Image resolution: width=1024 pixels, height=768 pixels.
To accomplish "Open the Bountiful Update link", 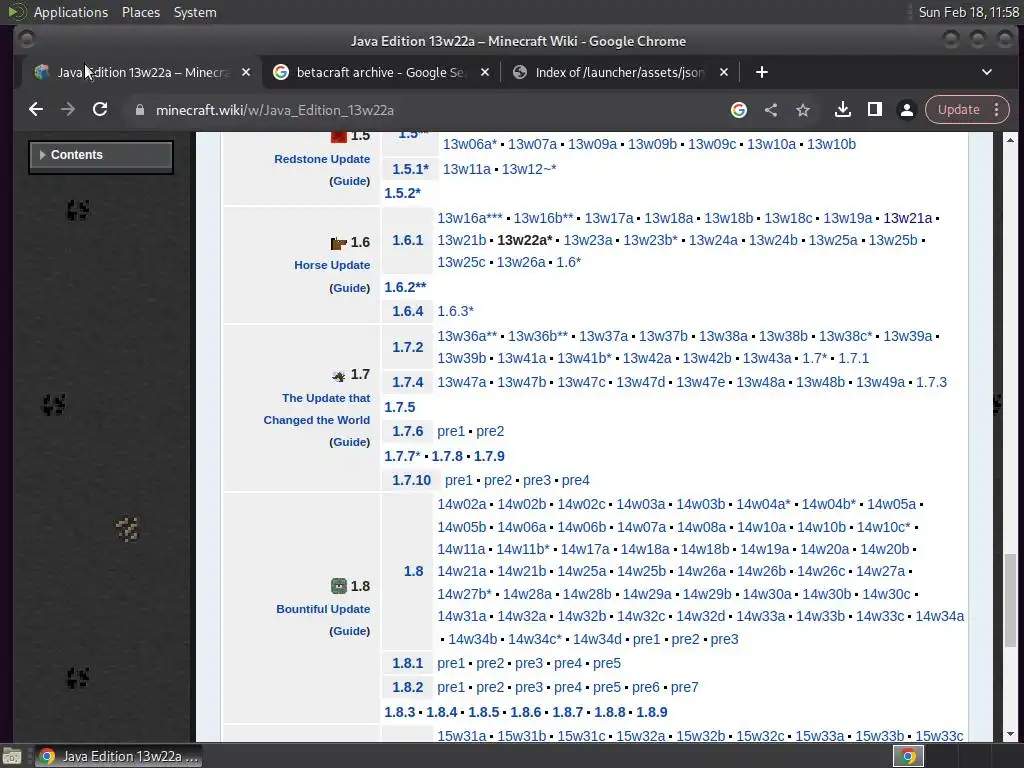I will click(323, 609).
